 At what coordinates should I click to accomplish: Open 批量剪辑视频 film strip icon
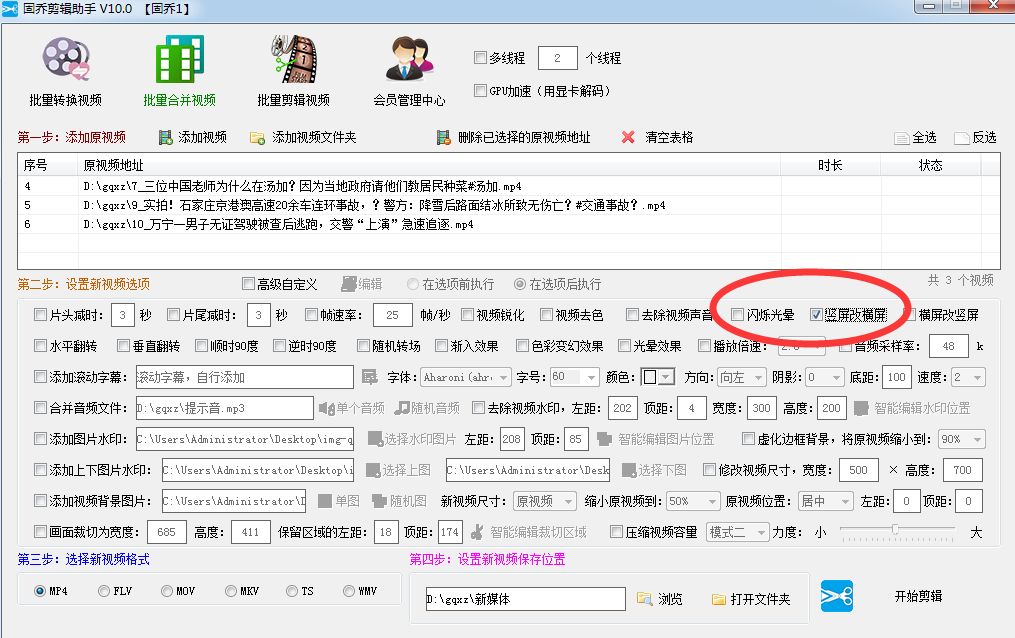(294, 59)
